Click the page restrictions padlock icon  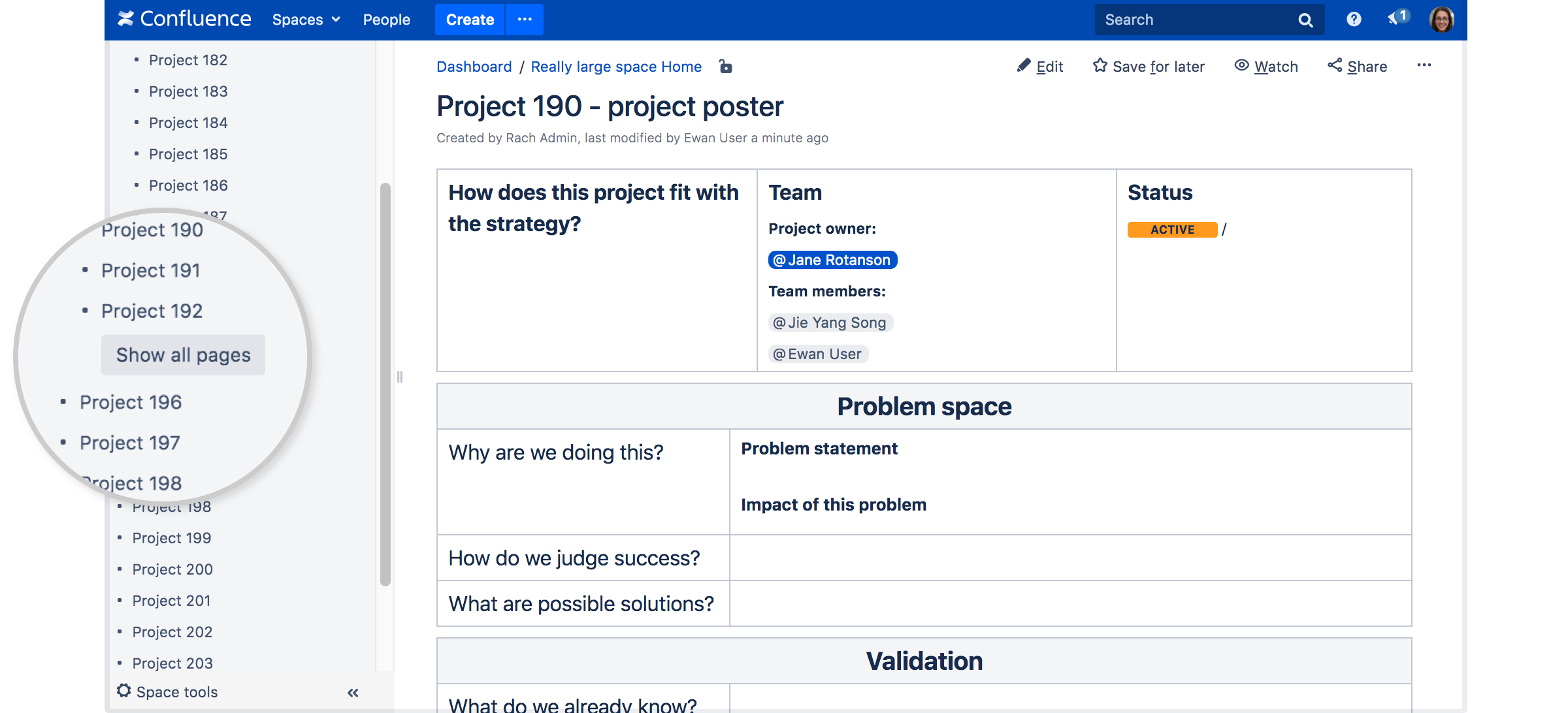[725, 66]
